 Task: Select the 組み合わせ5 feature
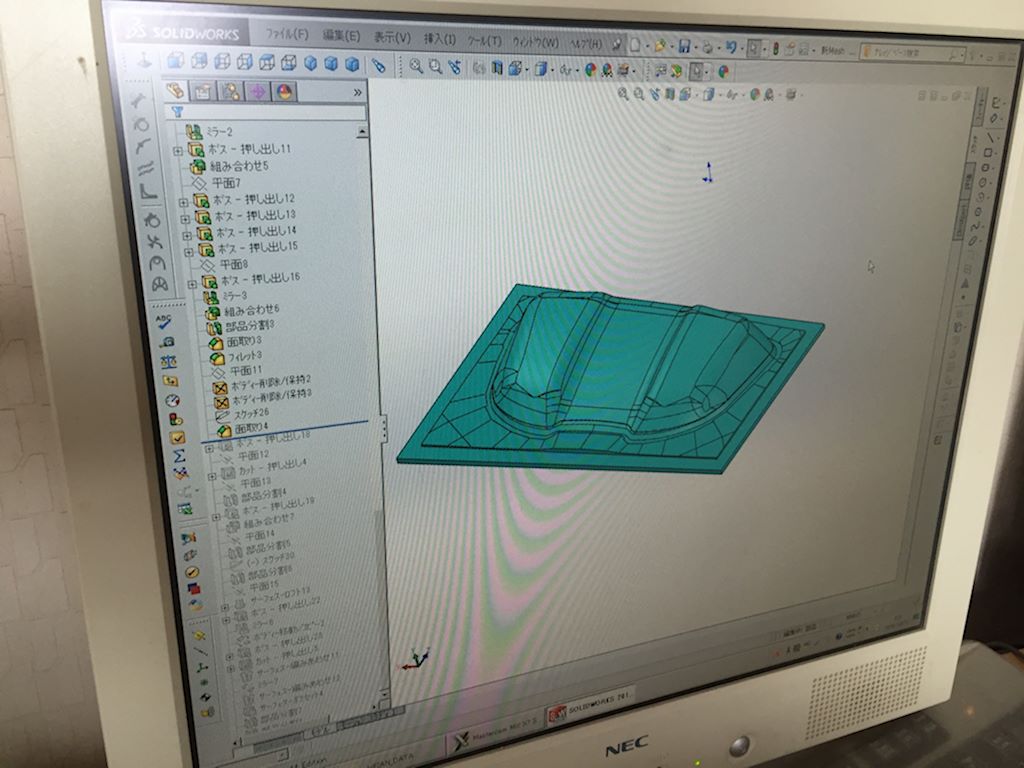click(x=230, y=166)
